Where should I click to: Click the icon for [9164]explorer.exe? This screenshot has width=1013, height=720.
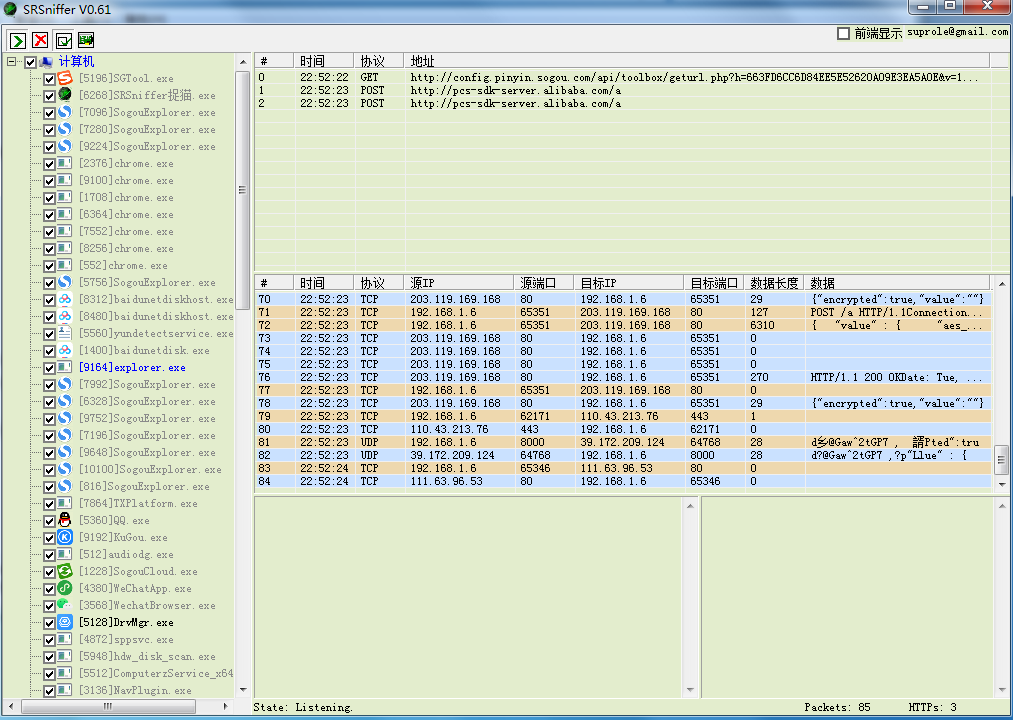click(x=65, y=367)
